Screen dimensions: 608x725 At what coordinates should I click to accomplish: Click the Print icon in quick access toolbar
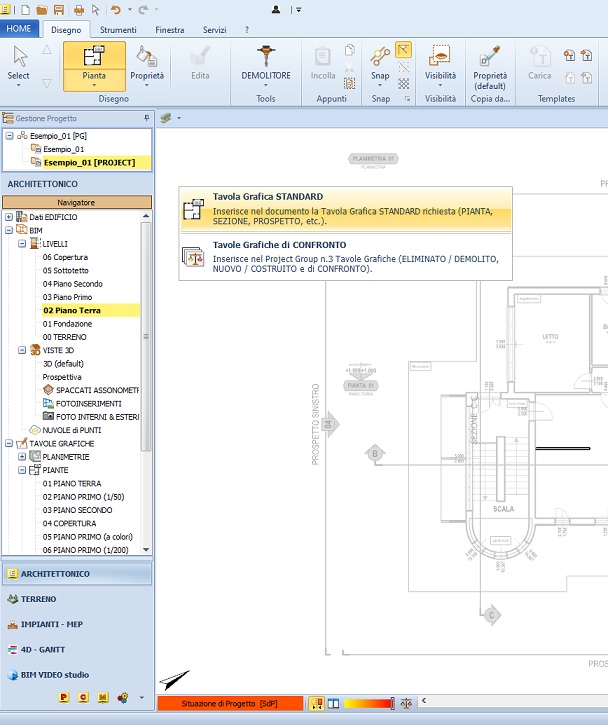[77, 9]
